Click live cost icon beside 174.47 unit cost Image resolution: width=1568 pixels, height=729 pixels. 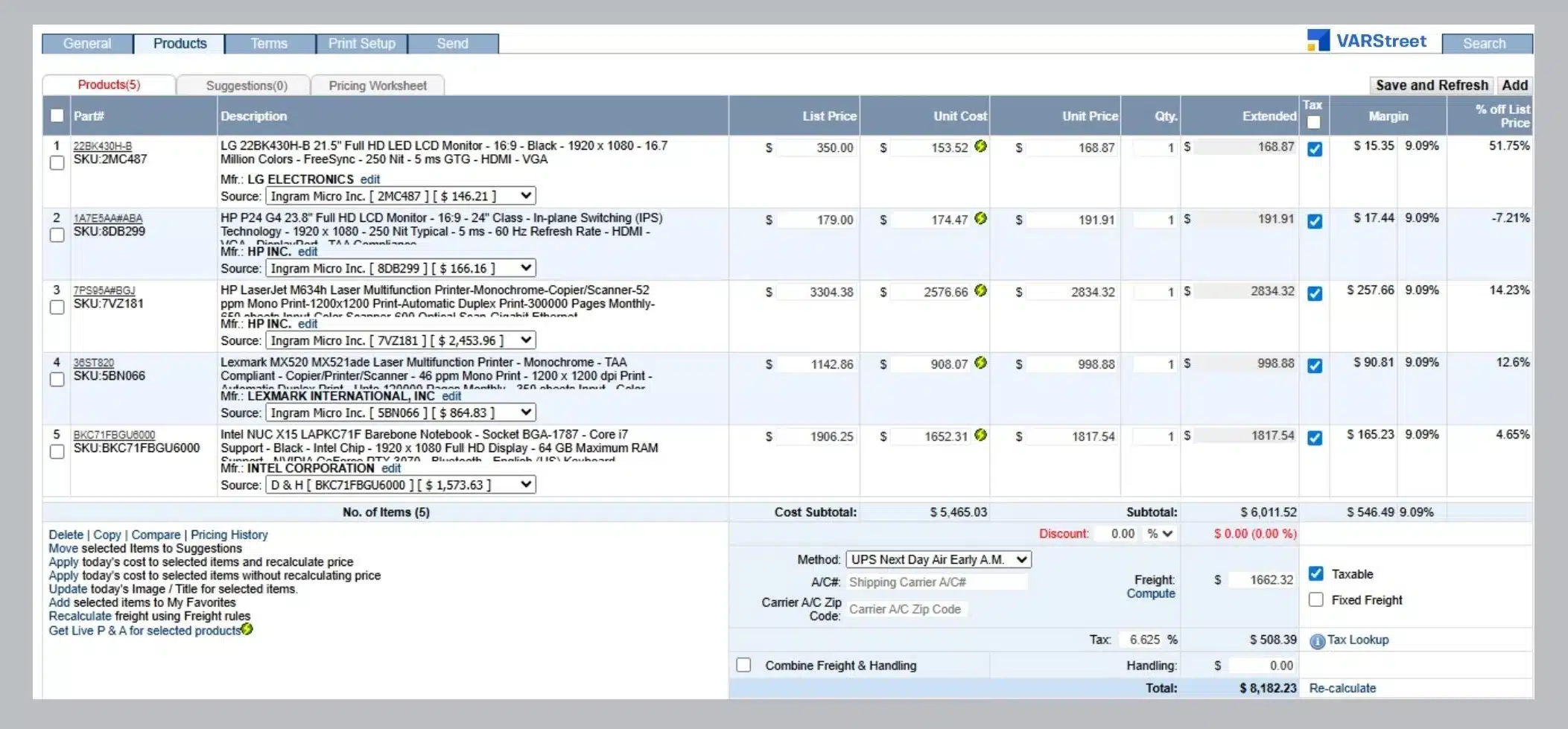click(980, 218)
